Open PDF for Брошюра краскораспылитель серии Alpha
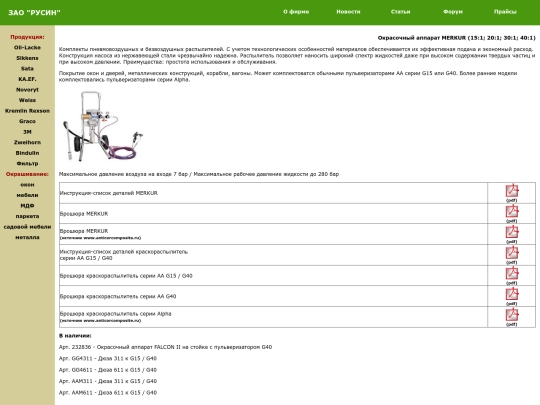The height and width of the screenshot is (405, 540). pos(512,314)
